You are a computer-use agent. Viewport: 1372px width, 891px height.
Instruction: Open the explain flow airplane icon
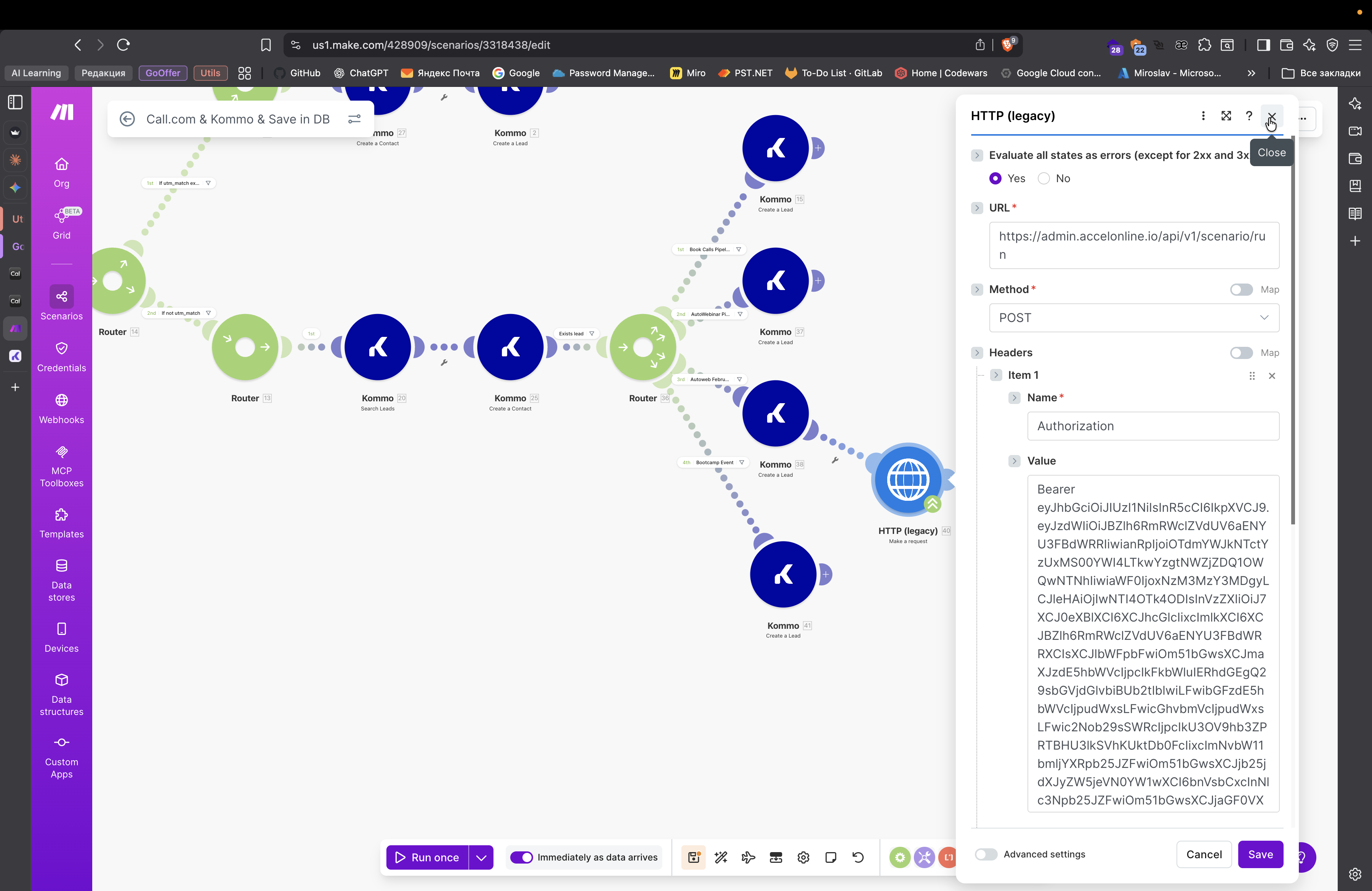pos(748,857)
